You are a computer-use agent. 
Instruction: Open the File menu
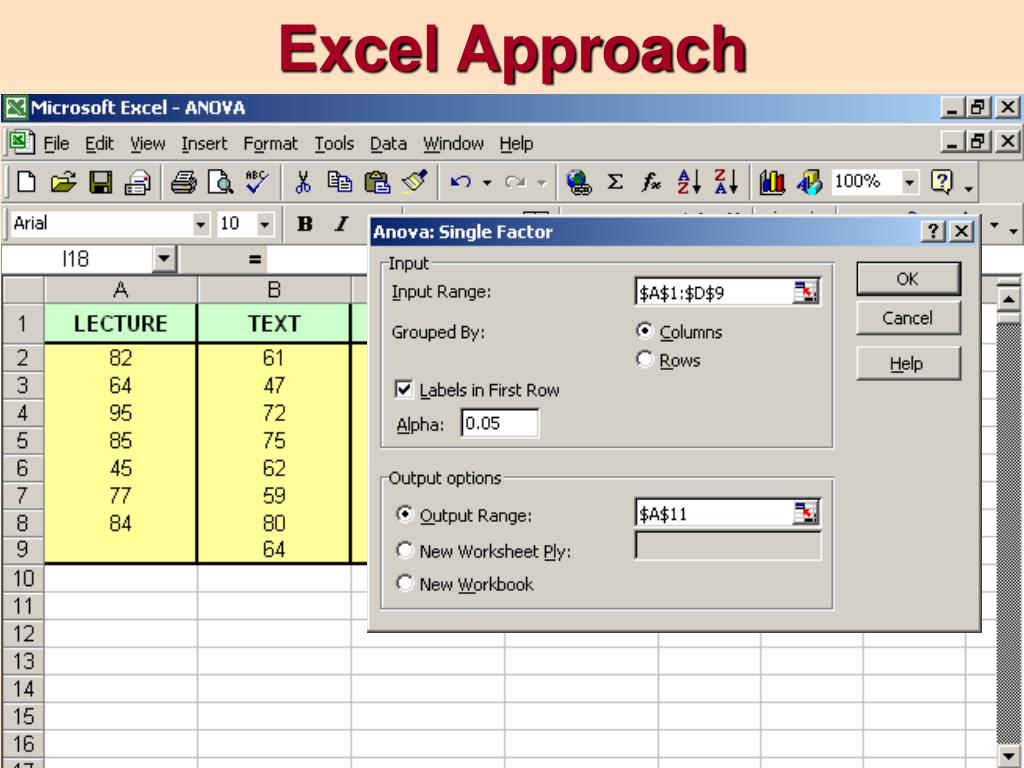coord(56,144)
